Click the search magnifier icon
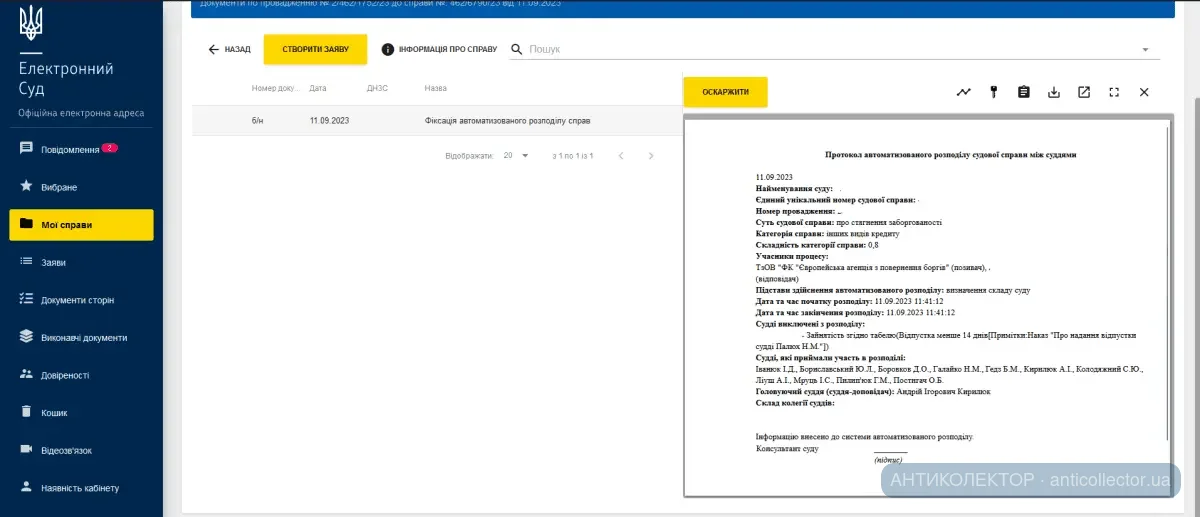This screenshot has width=1200, height=517. [x=517, y=49]
